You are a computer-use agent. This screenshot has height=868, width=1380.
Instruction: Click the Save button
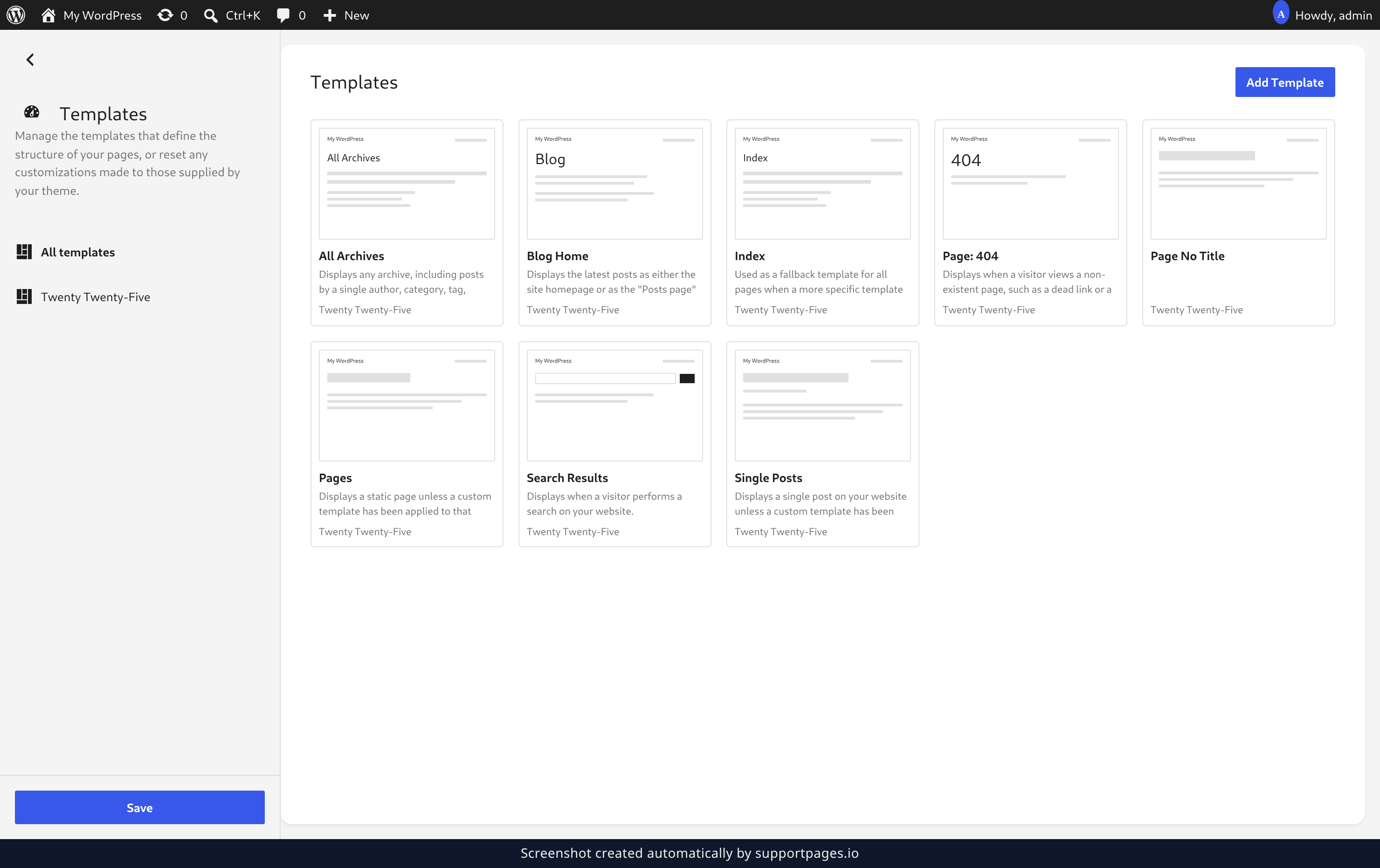tap(140, 807)
